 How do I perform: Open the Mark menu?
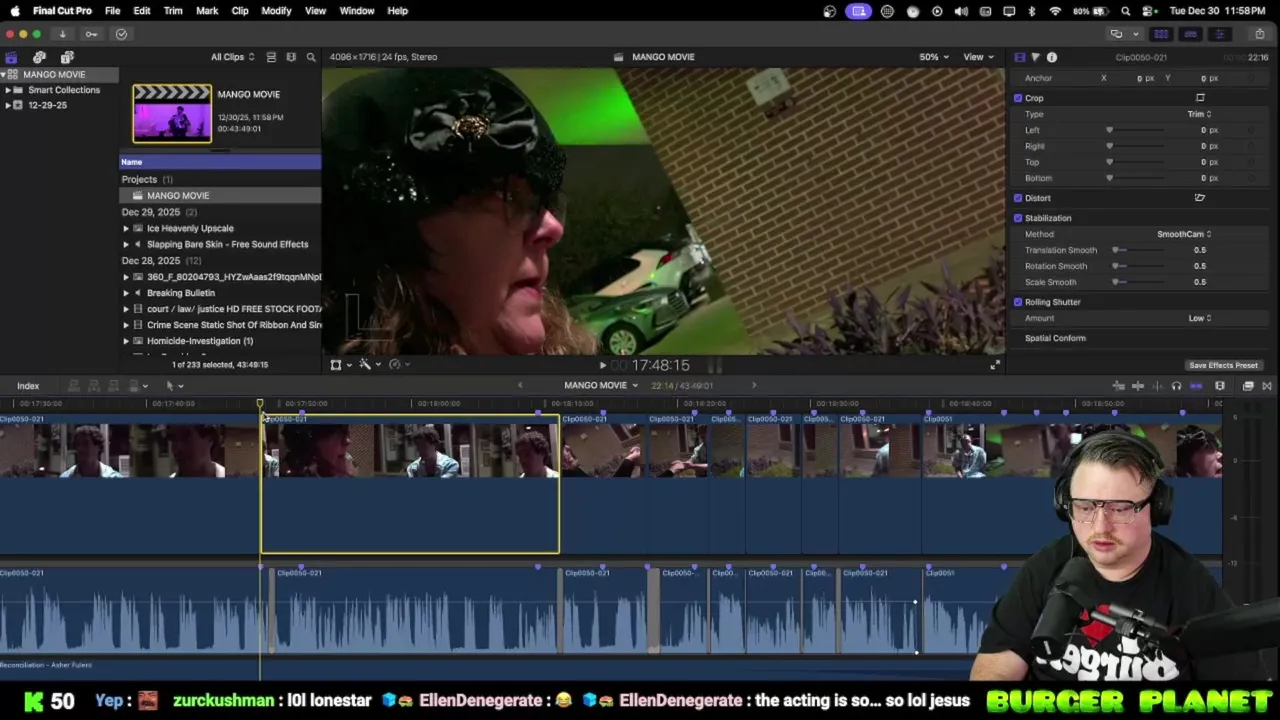click(207, 11)
